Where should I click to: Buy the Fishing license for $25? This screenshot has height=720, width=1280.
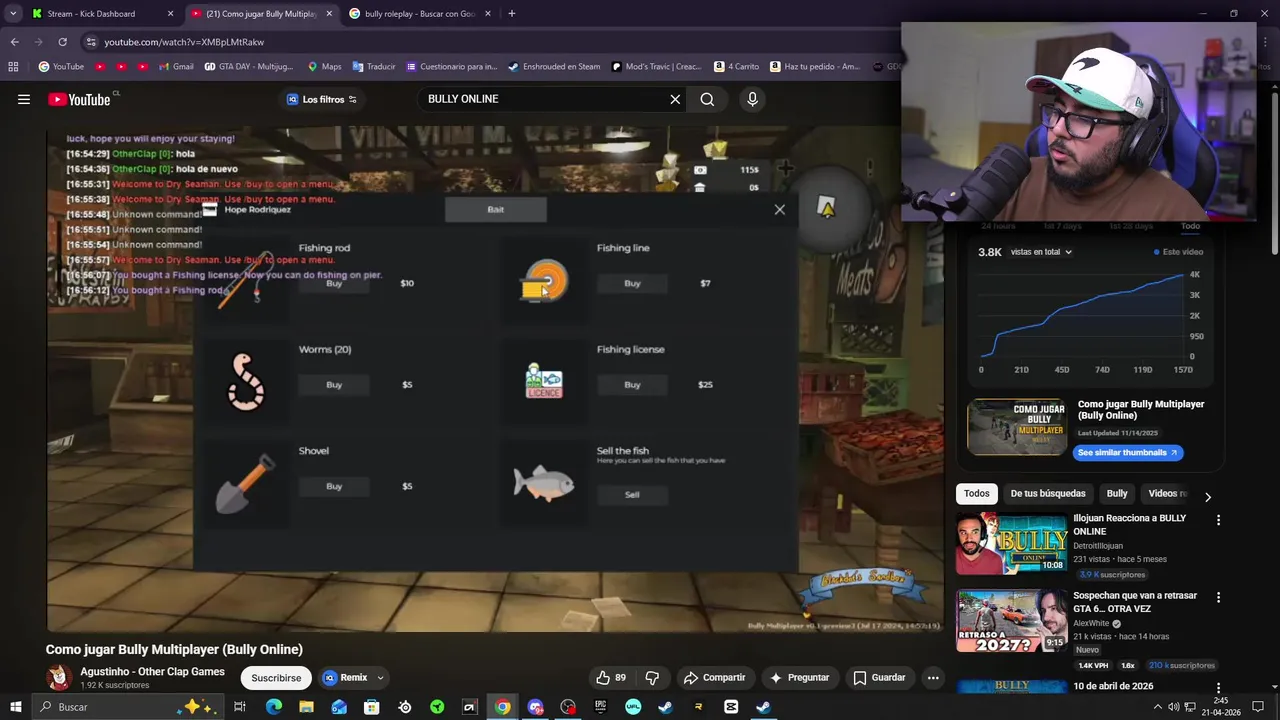[x=632, y=385]
